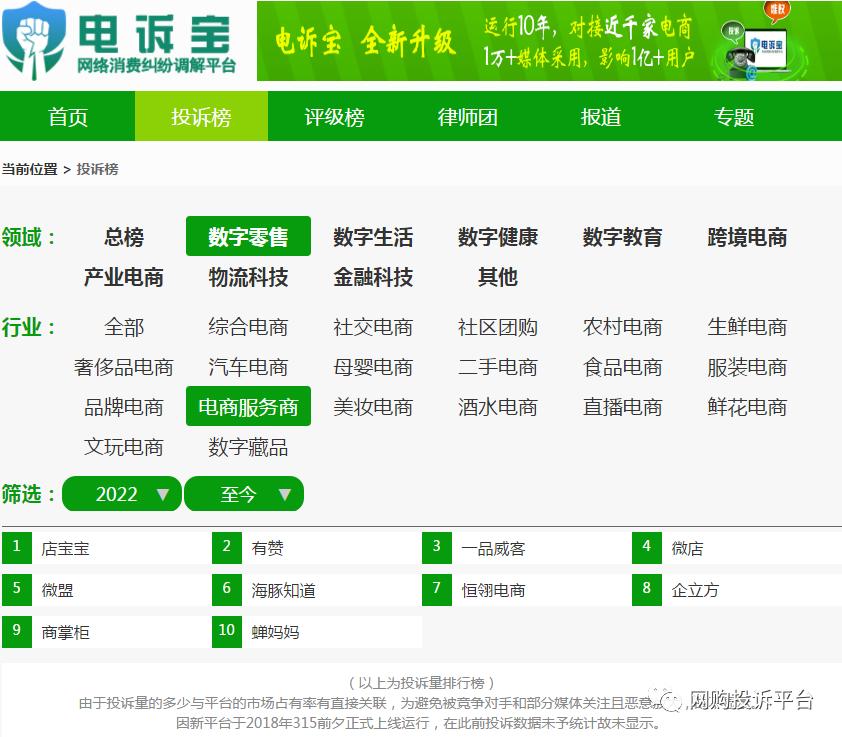This screenshot has height=737, width=842.
Task: Open the 2022 year filter dropdown
Action: pyautogui.click(x=120, y=493)
